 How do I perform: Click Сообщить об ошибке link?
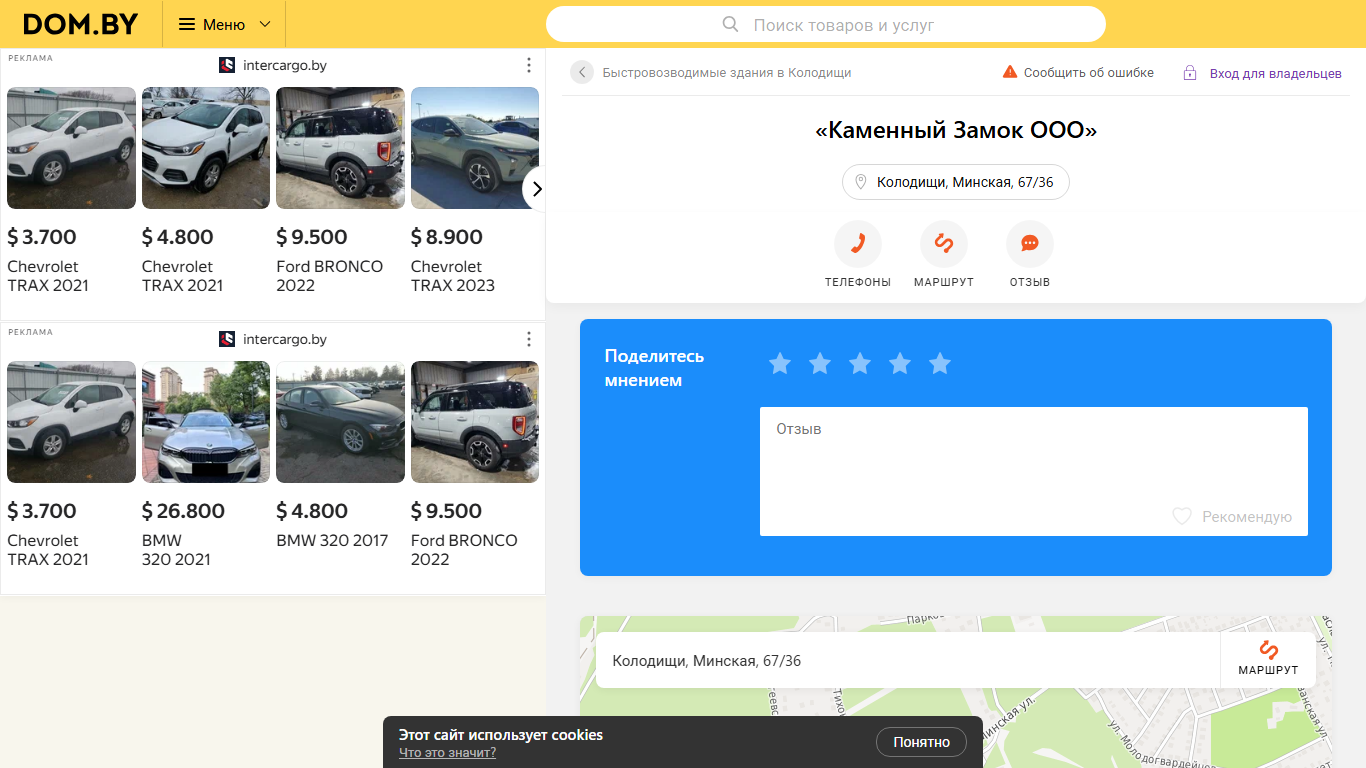pos(1088,72)
